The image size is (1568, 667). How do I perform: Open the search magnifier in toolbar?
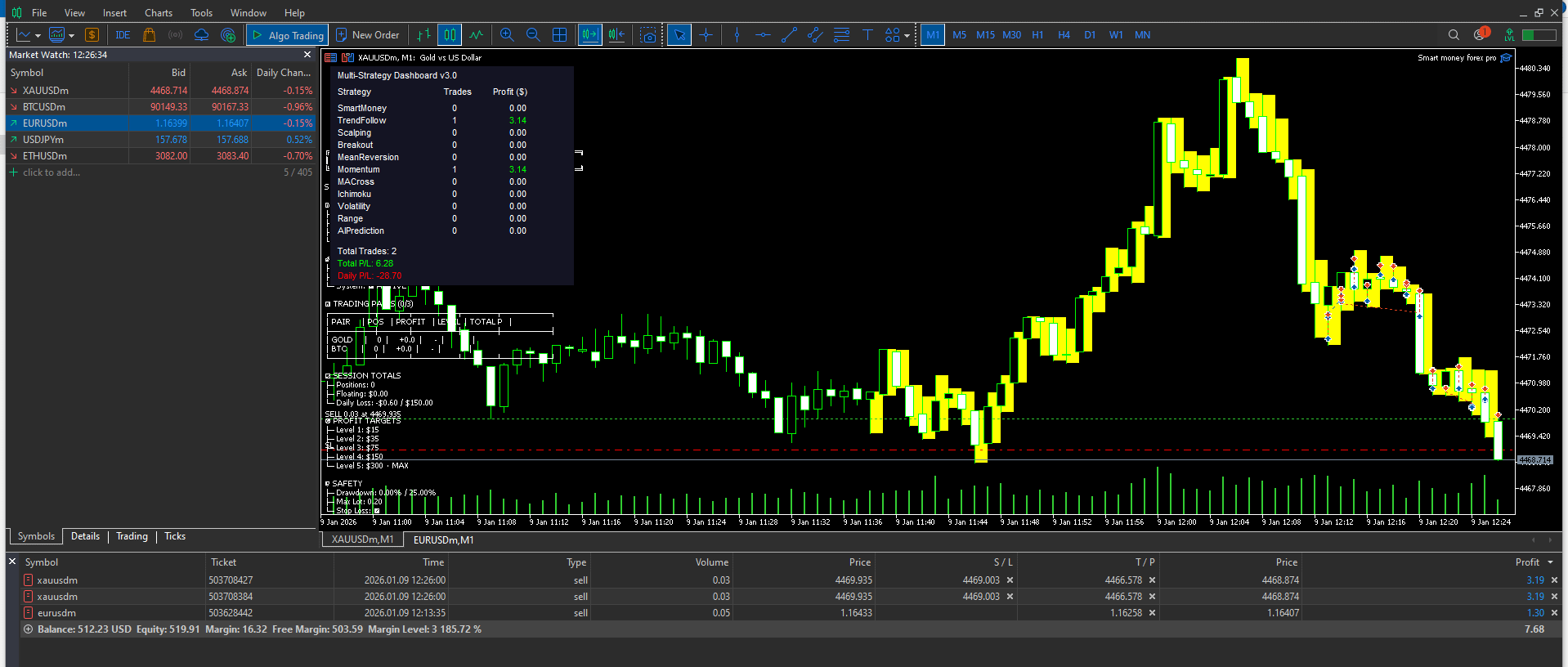pos(1454,35)
